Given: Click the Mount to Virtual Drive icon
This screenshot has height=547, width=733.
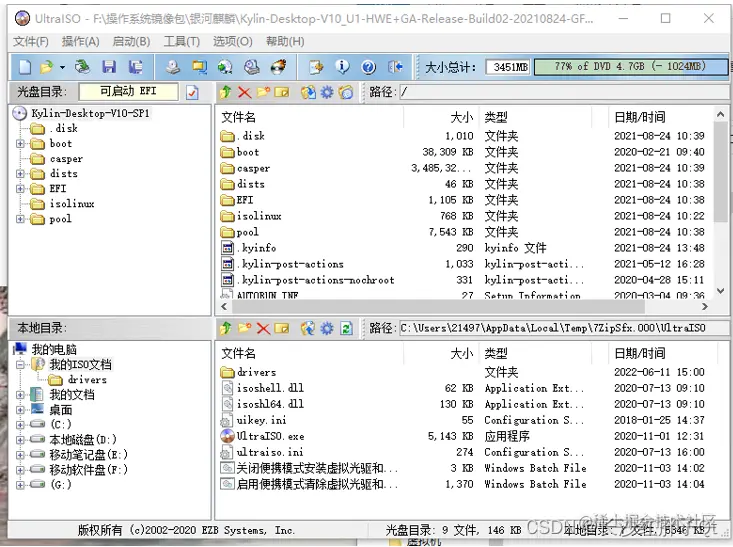Looking at the screenshot, I should coord(252,67).
